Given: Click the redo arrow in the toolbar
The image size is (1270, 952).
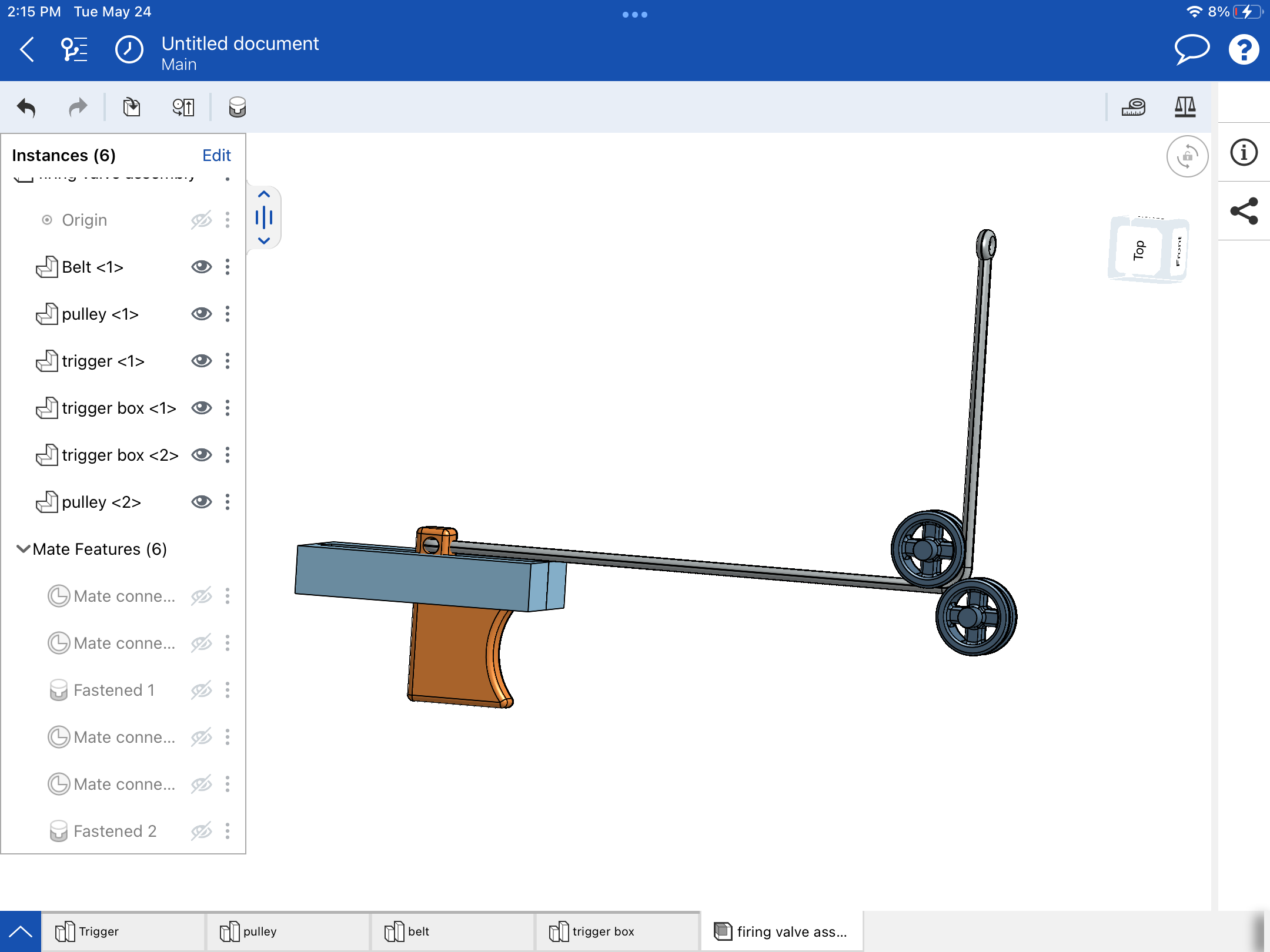Looking at the screenshot, I should click(x=78, y=108).
